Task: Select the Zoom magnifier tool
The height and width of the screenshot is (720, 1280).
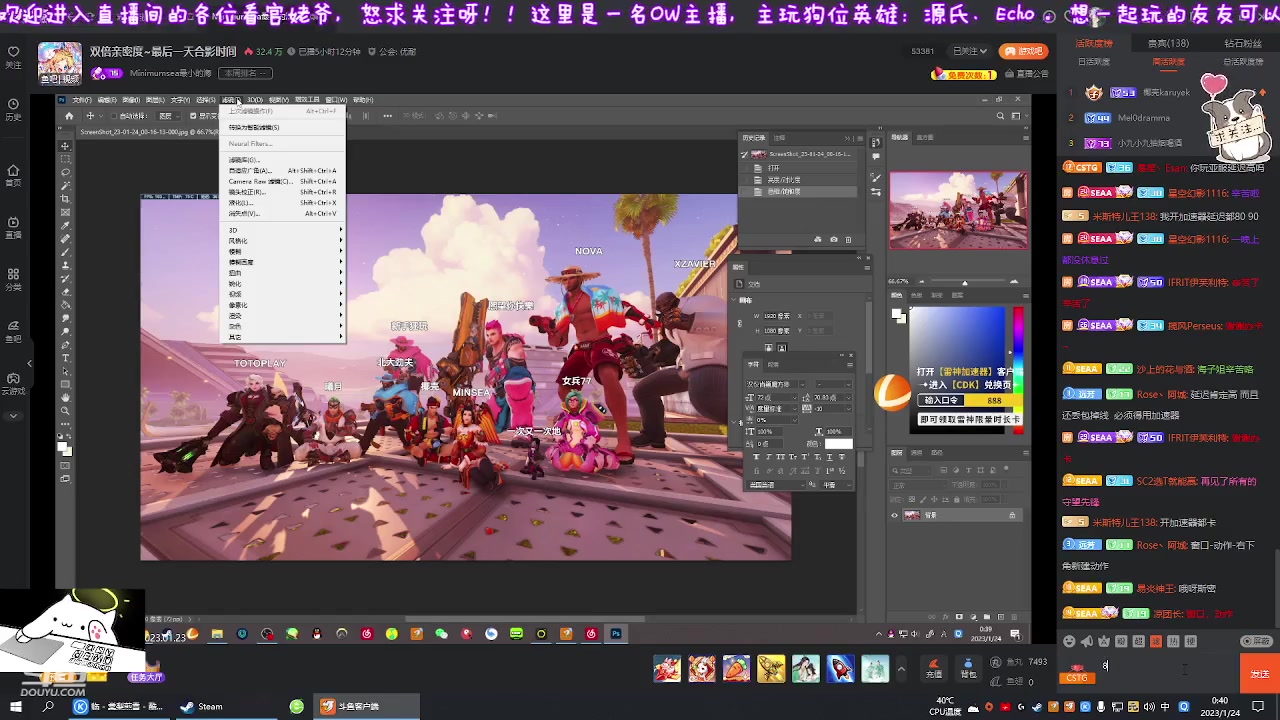Action: pos(66,410)
